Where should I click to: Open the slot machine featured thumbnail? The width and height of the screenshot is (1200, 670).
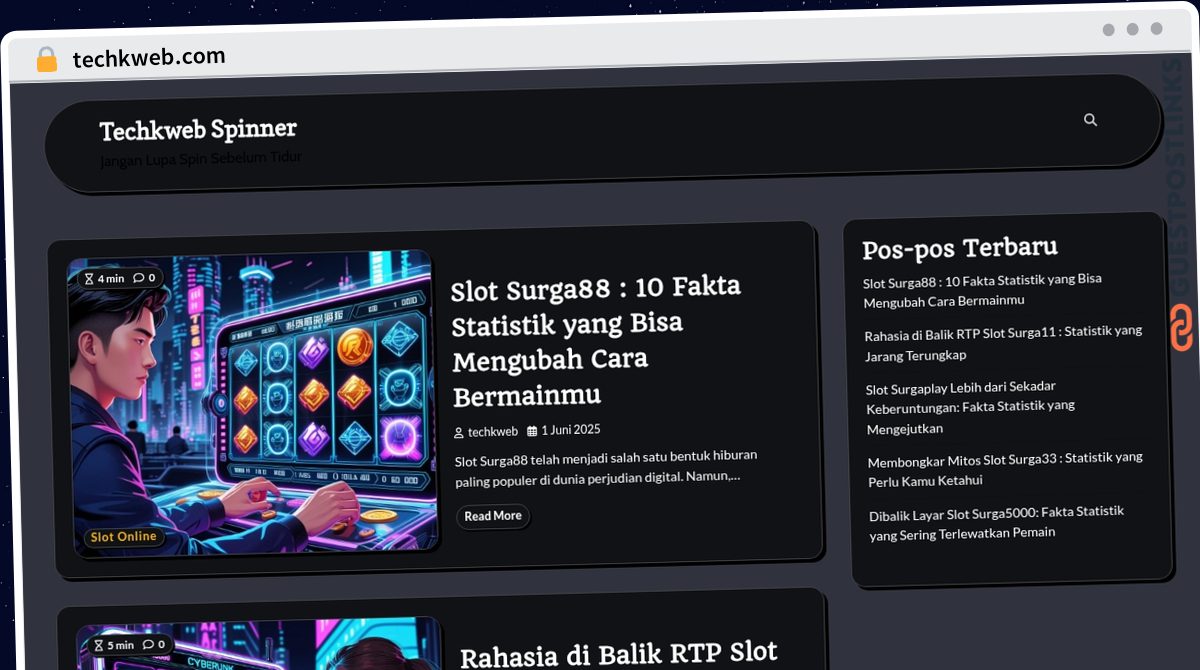pos(252,403)
